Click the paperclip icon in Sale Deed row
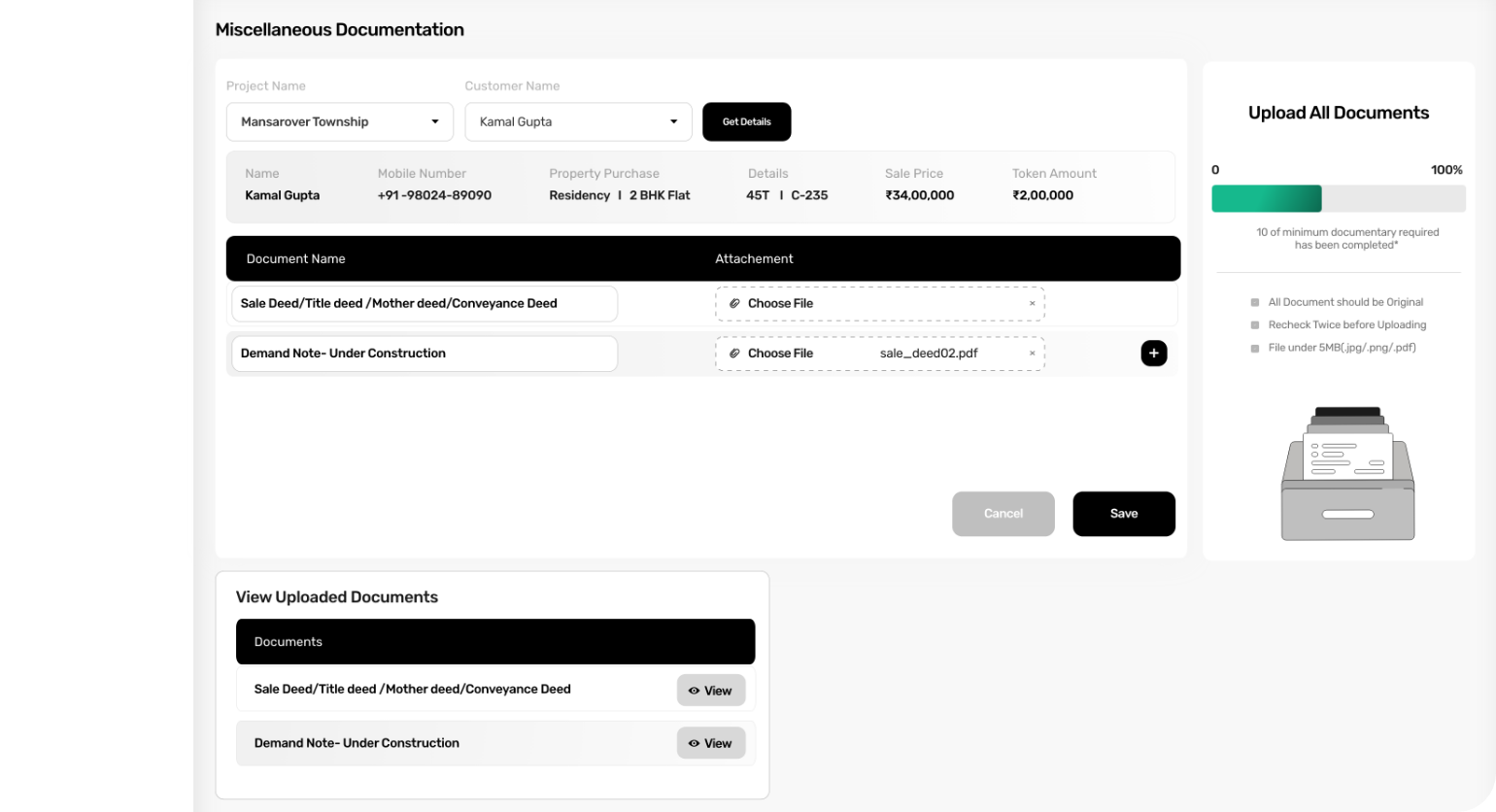This screenshot has height=812, width=1496. click(734, 303)
